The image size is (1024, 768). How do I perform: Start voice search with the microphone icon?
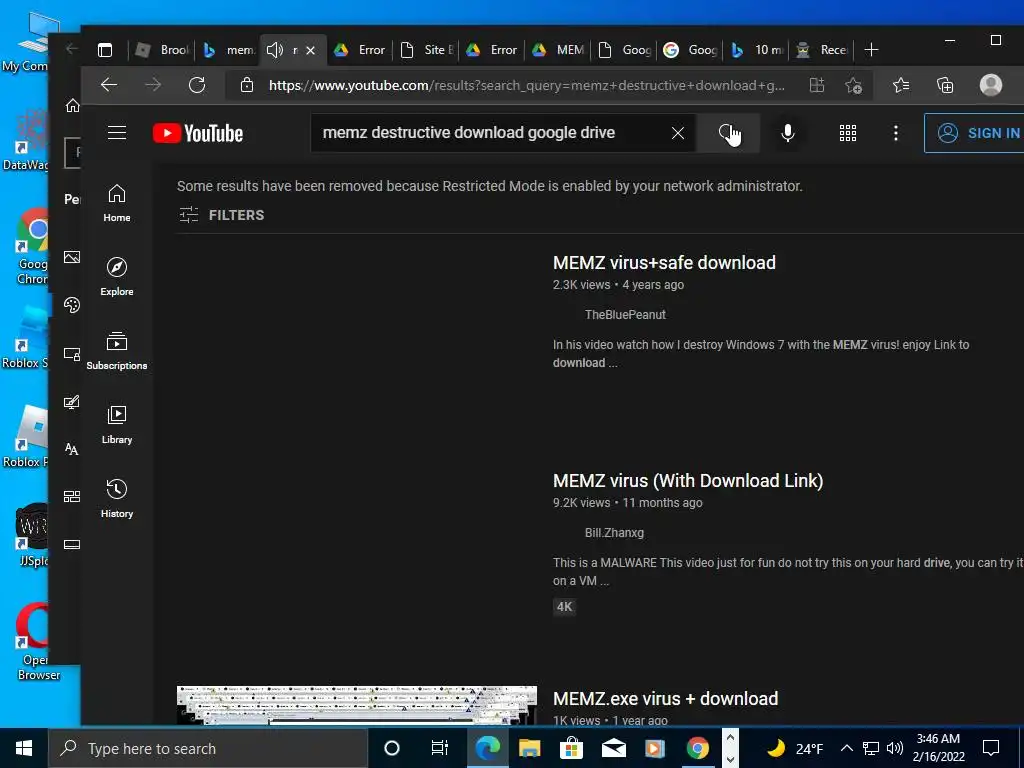pos(788,133)
